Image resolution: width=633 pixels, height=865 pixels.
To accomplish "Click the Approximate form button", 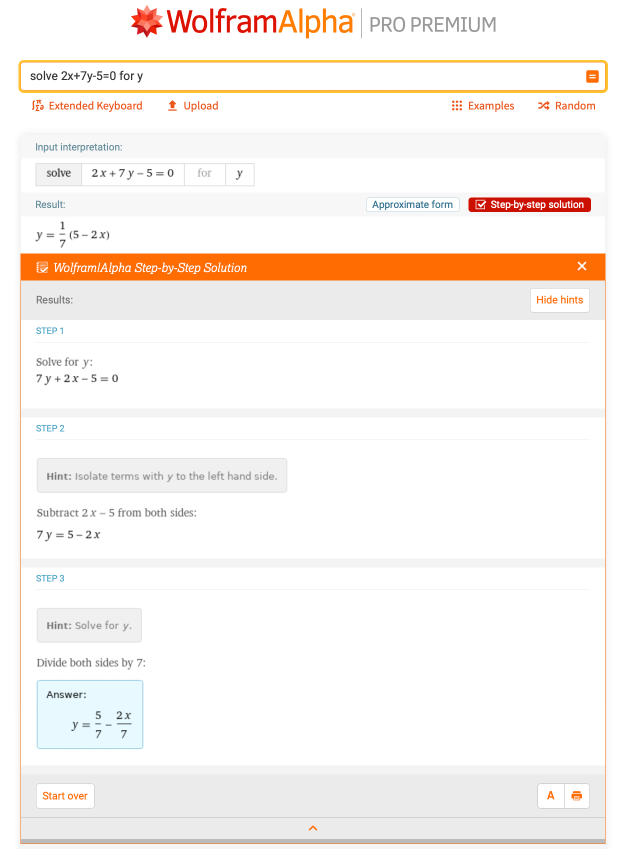I will coord(412,205).
